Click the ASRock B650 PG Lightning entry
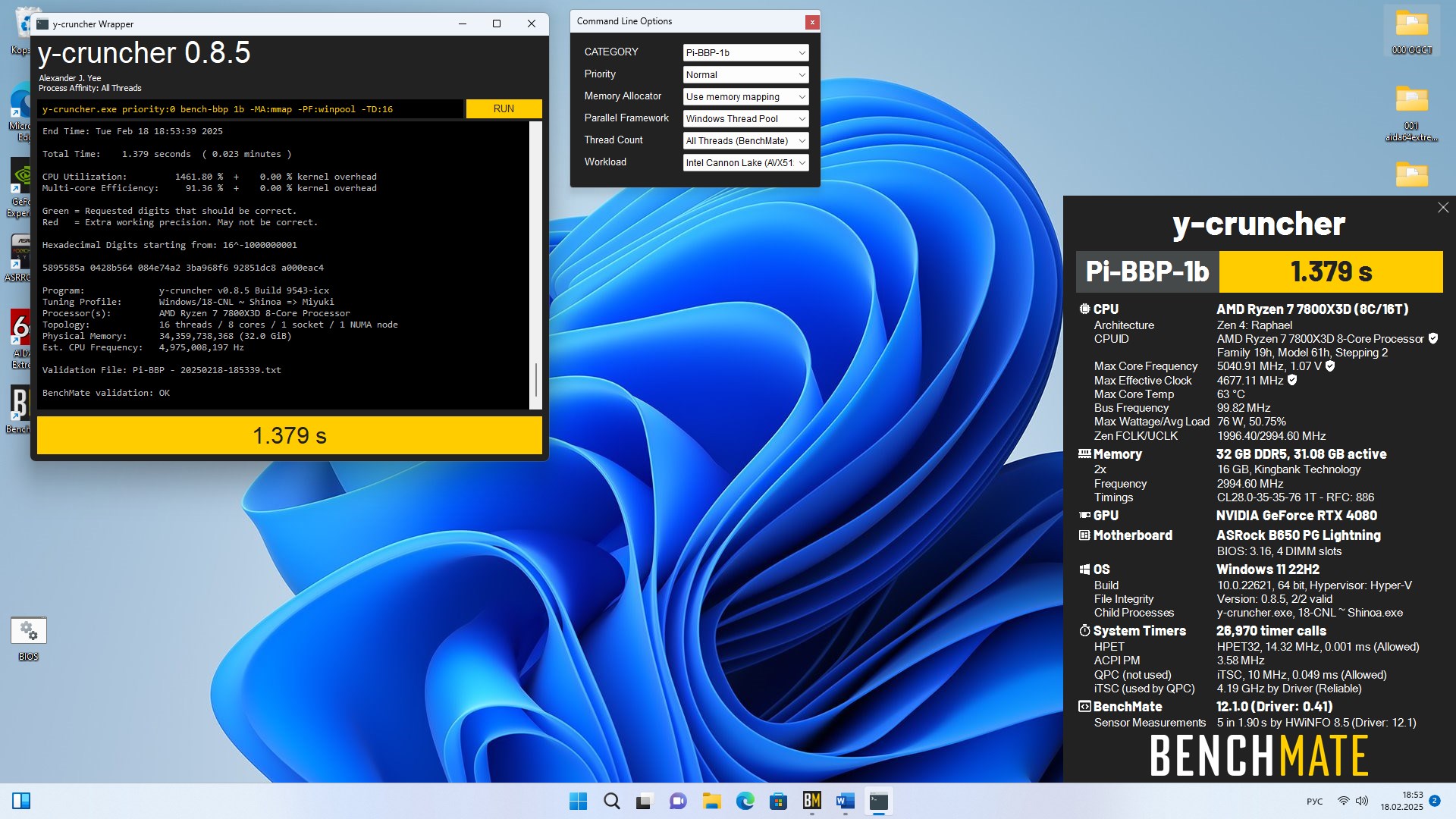This screenshot has width=1456, height=819. point(1298,535)
